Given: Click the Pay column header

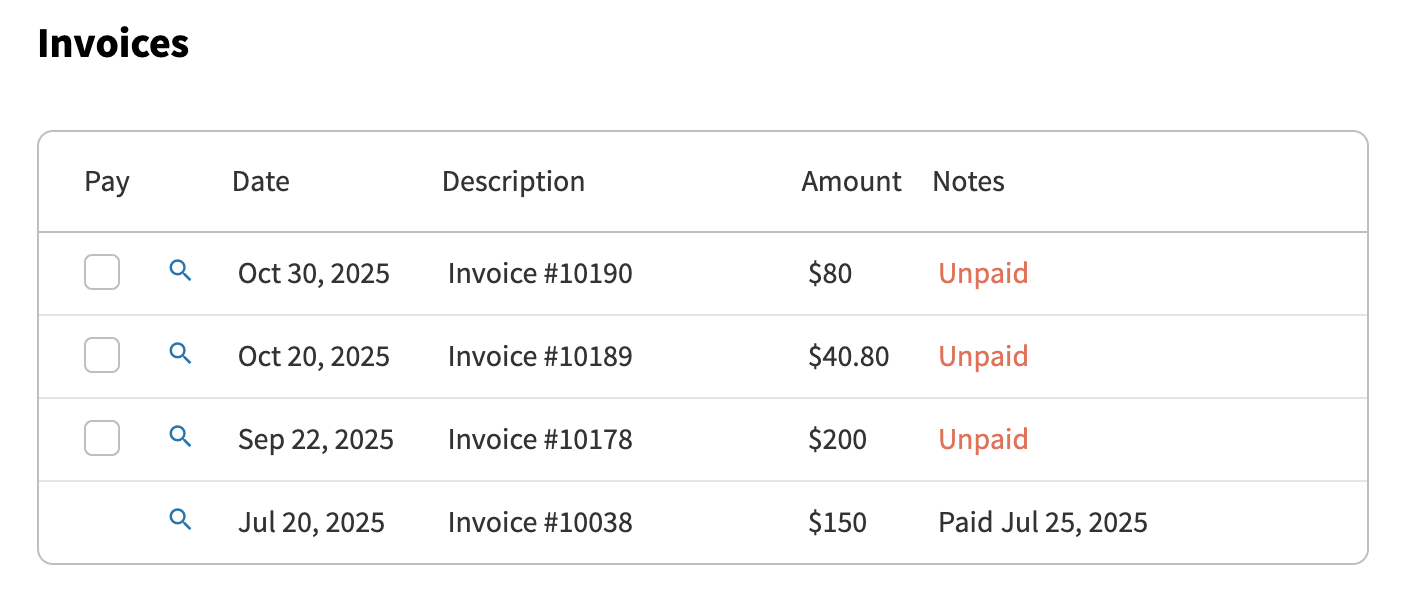Looking at the screenshot, I should 107,182.
